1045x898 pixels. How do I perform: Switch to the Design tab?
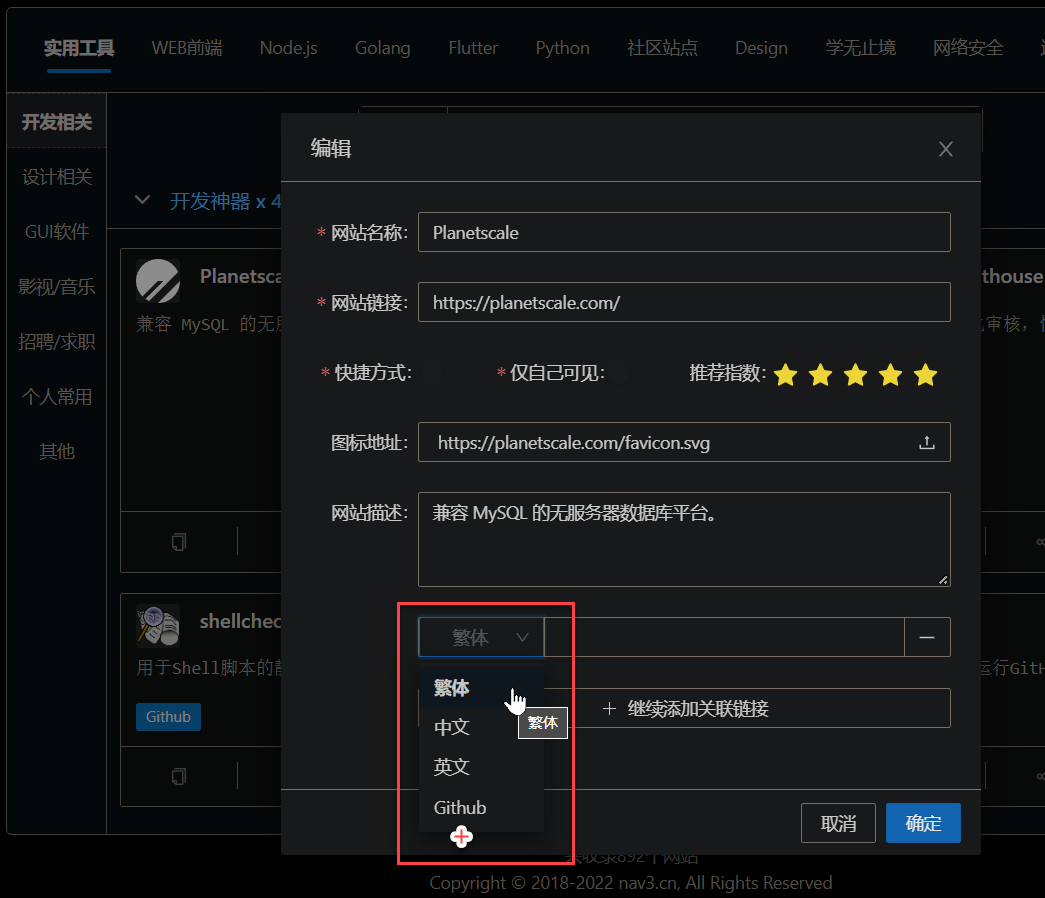[761, 48]
